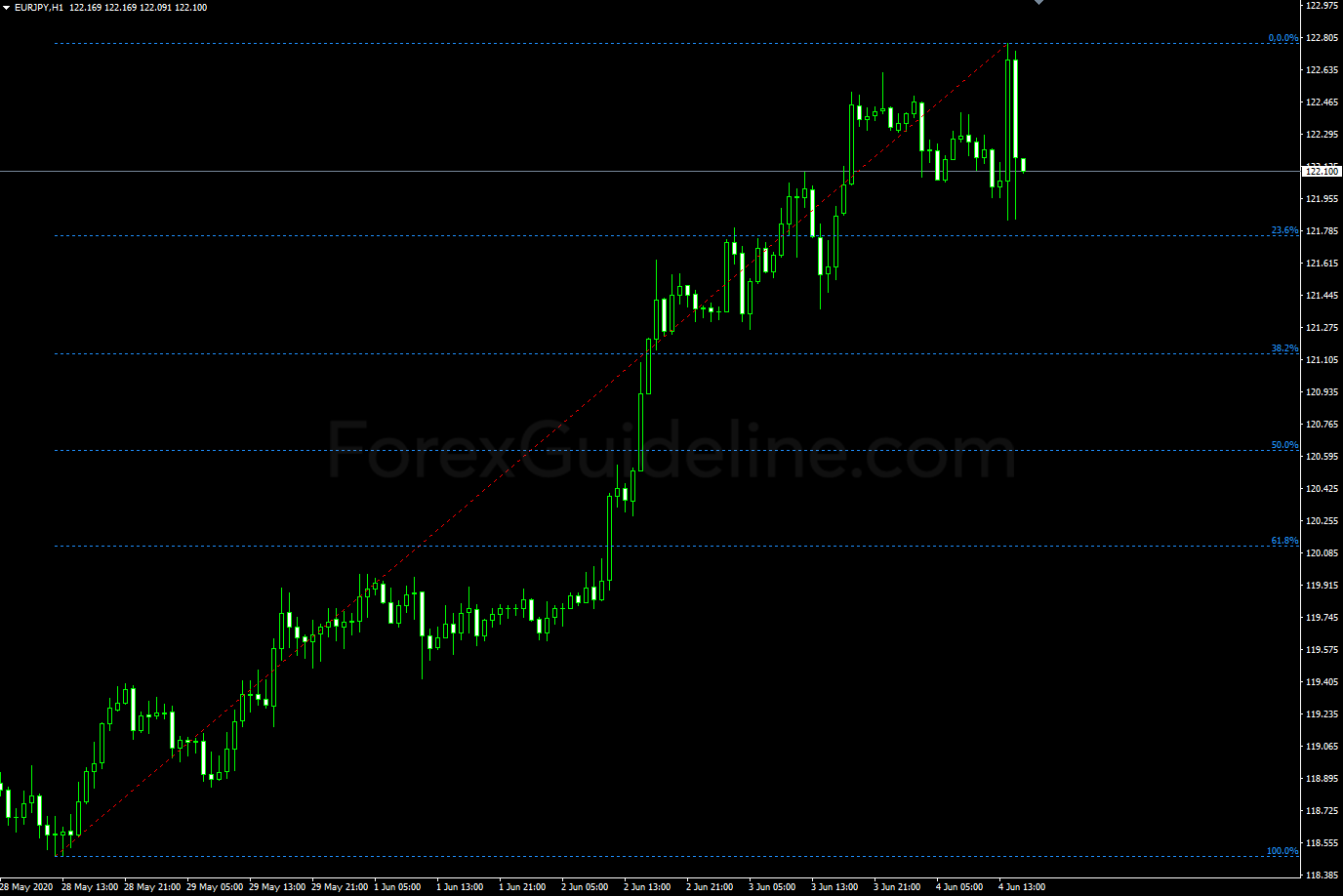Screen dimensions: 1343x896
Task: Select the 50.0% Fibonacci level label
Action: click(x=1284, y=445)
